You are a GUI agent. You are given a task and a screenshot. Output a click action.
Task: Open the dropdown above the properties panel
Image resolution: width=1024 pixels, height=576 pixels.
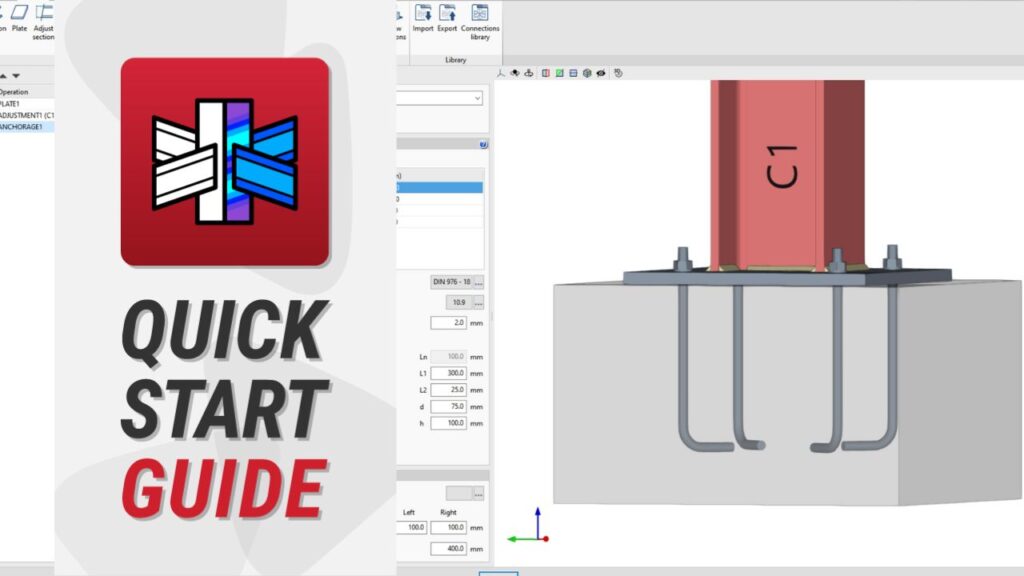441,98
